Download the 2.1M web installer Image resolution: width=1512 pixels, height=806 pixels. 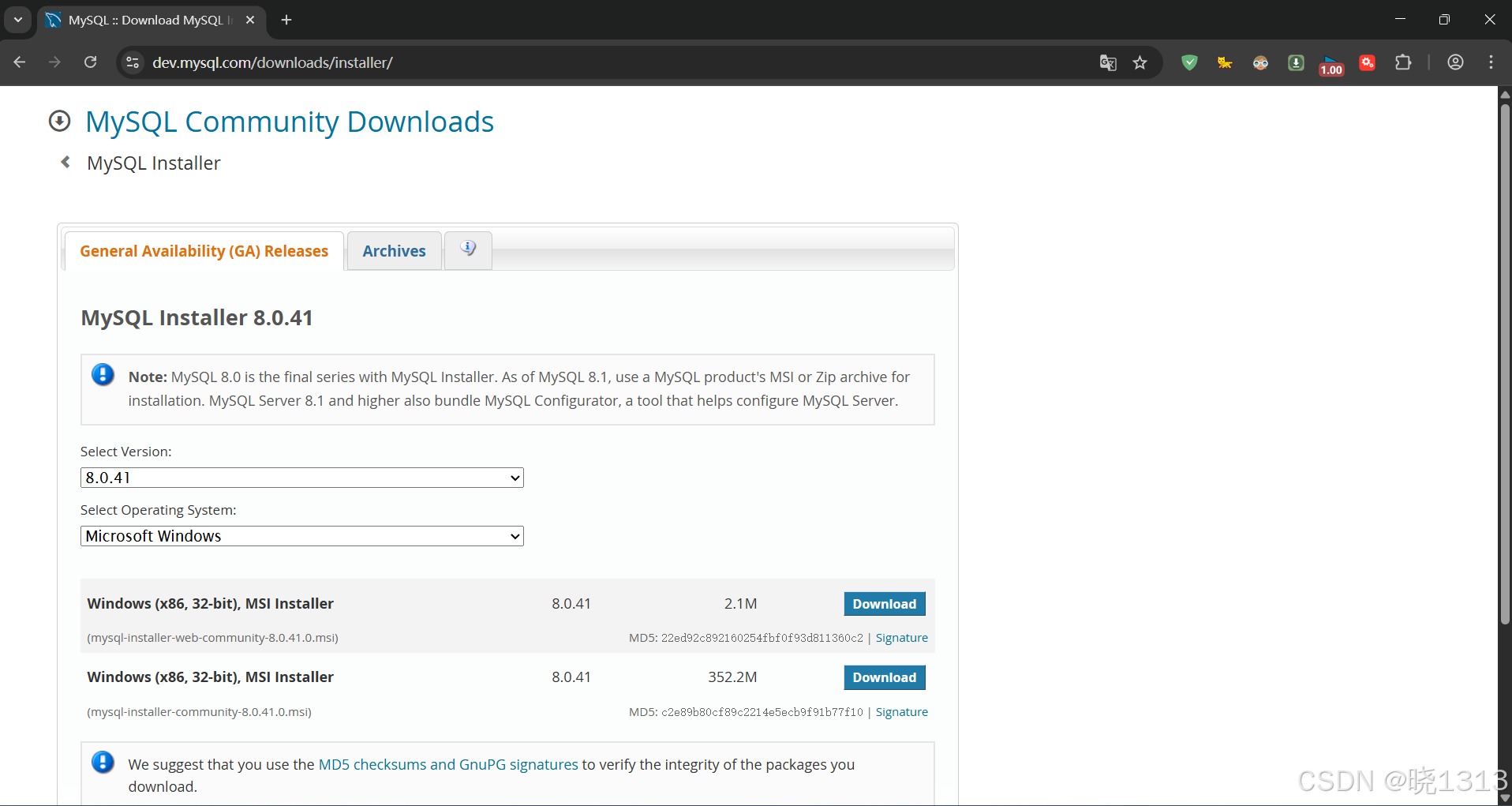(x=885, y=604)
